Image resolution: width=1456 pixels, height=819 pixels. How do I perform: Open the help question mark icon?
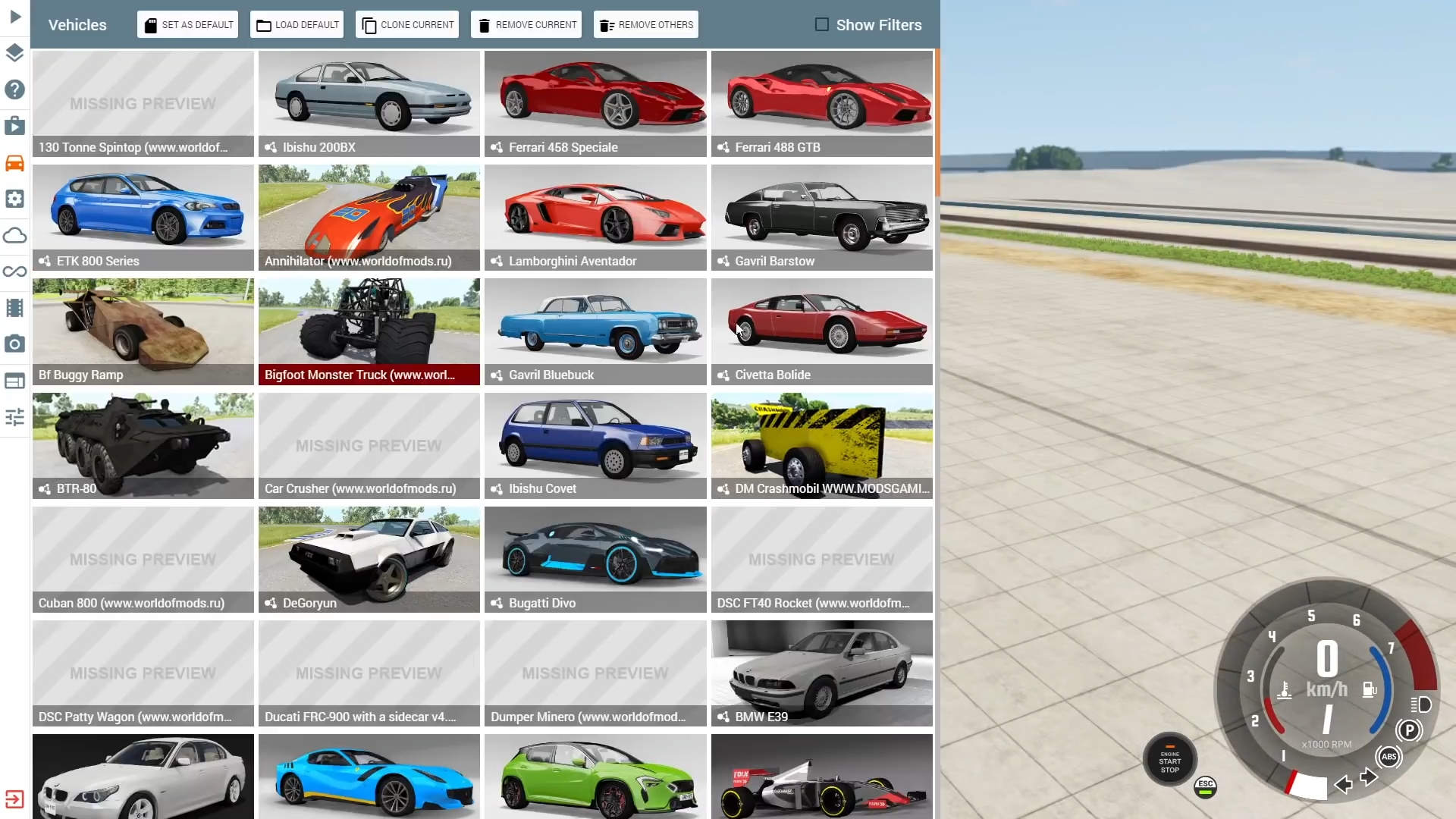(15, 89)
